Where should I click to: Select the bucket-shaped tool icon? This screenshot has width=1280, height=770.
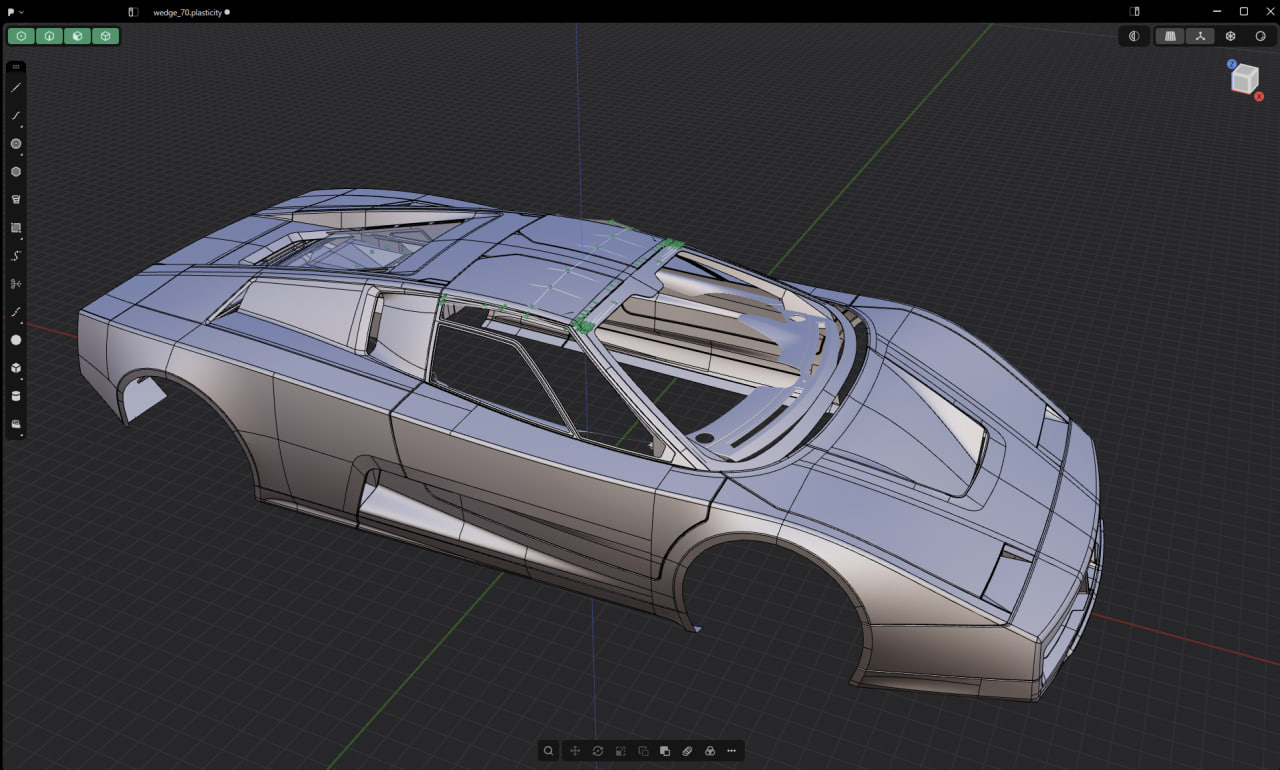(16, 200)
